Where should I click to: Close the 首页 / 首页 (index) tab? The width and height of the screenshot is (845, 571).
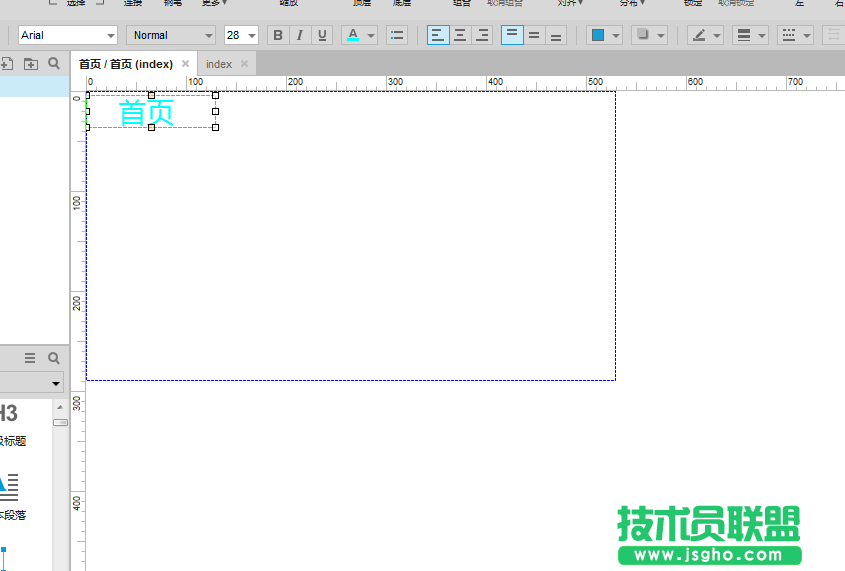tap(185, 64)
